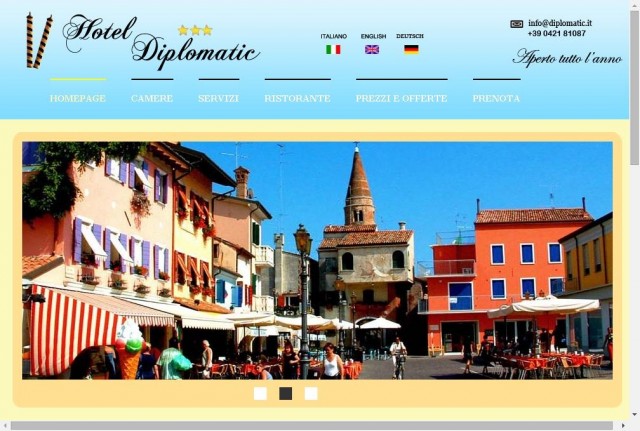Switch language with the UK flag
The width and height of the screenshot is (640, 431).
click(x=372, y=49)
